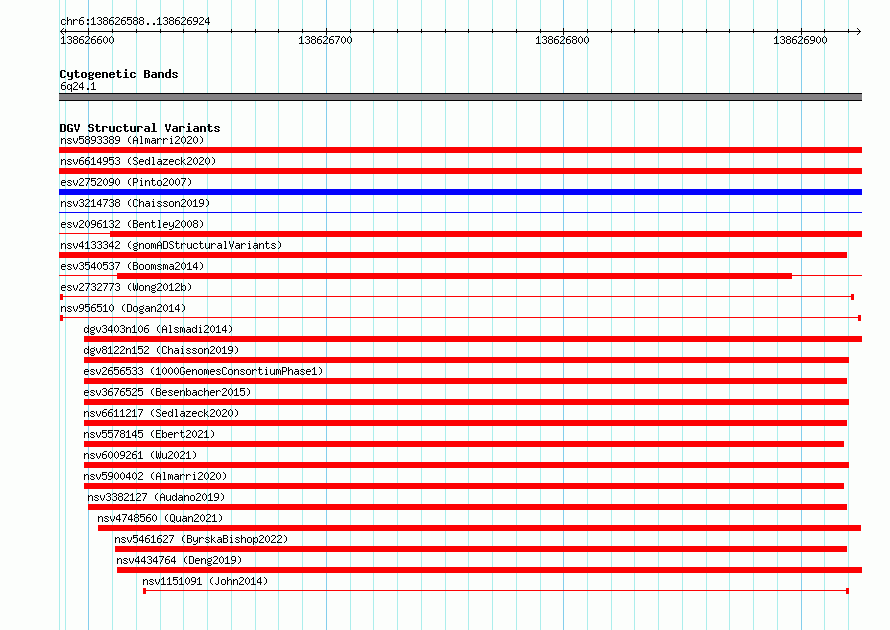
Task: Open nsv1151091 (John2014) variant
Action: (205, 581)
